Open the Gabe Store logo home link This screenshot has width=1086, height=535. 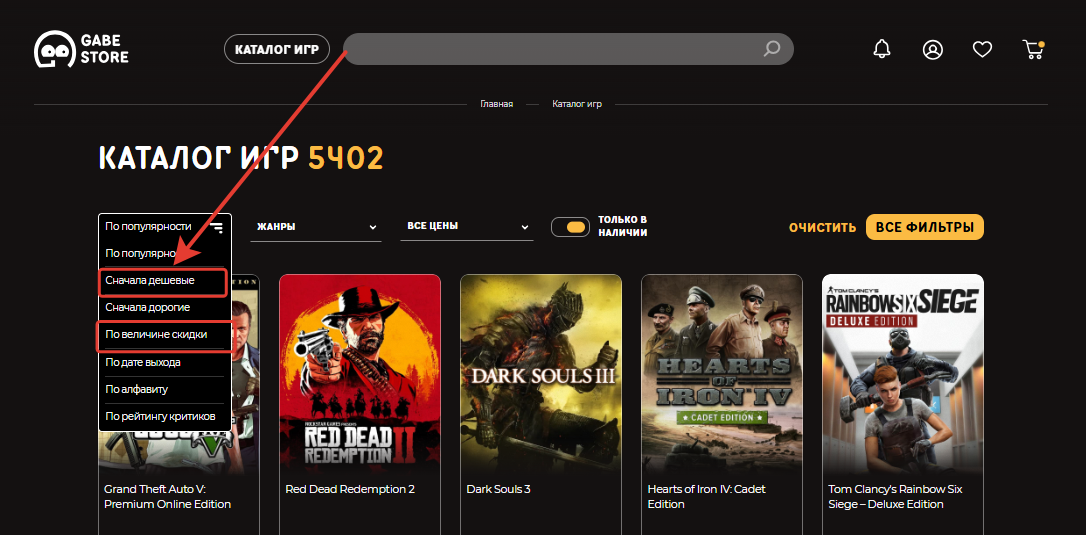point(81,49)
